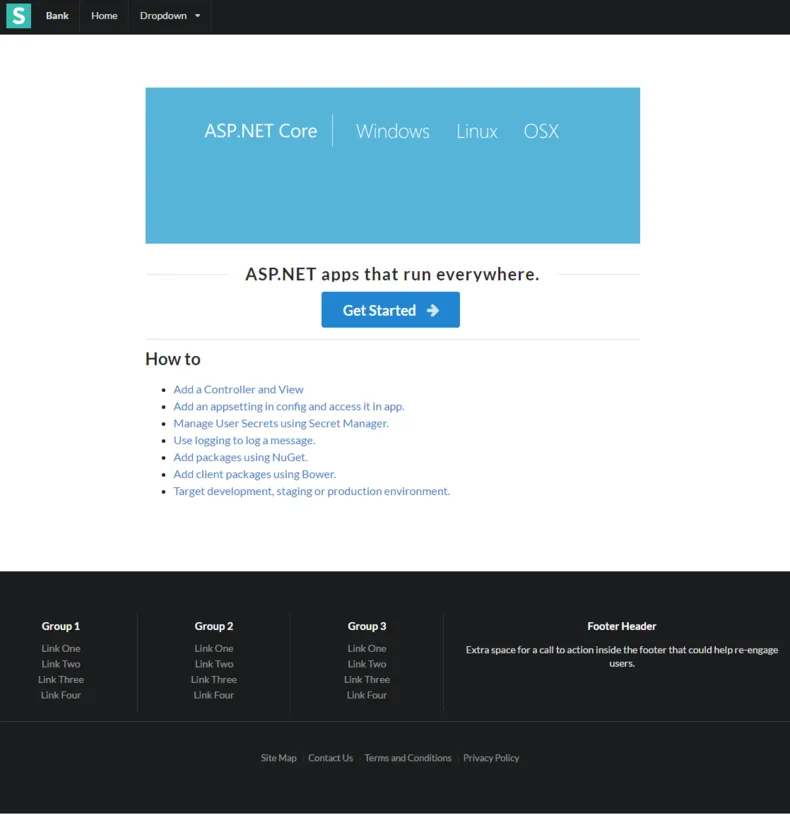The height and width of the screenshot is (815, 790).
Task: Click Group 2 Link Four
Action: pyautogui.click(x=214, y=695)
